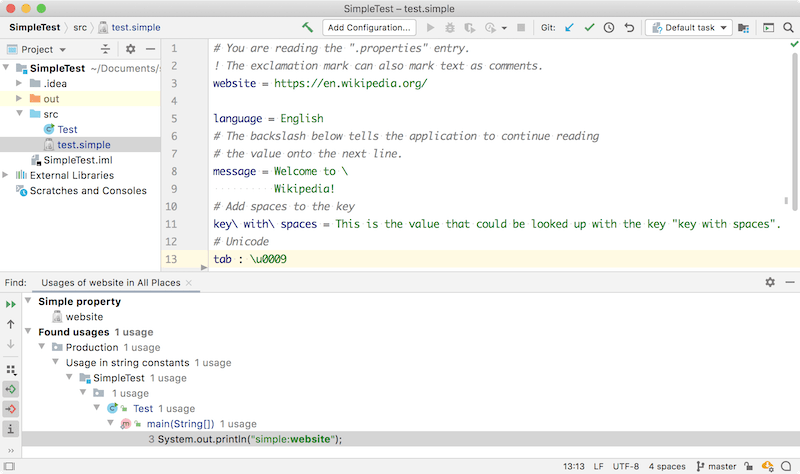The height and width of the screenshot is (474, 800).
Task: Expand the out folder in project tree
Action: coord(19,98)
